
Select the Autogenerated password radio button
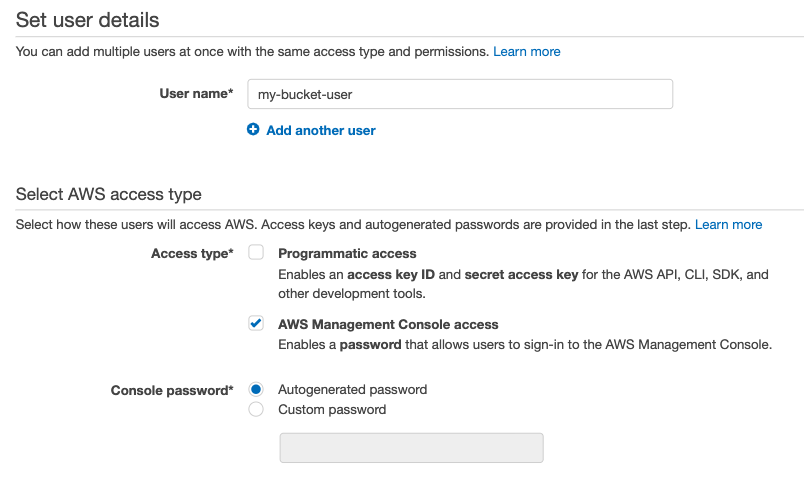256,389
